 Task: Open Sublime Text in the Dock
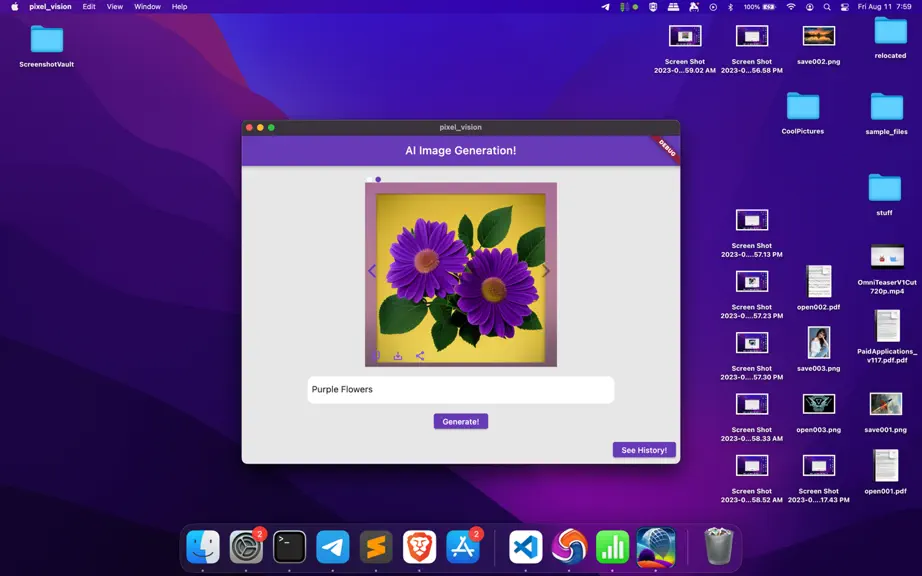[376, 547]
